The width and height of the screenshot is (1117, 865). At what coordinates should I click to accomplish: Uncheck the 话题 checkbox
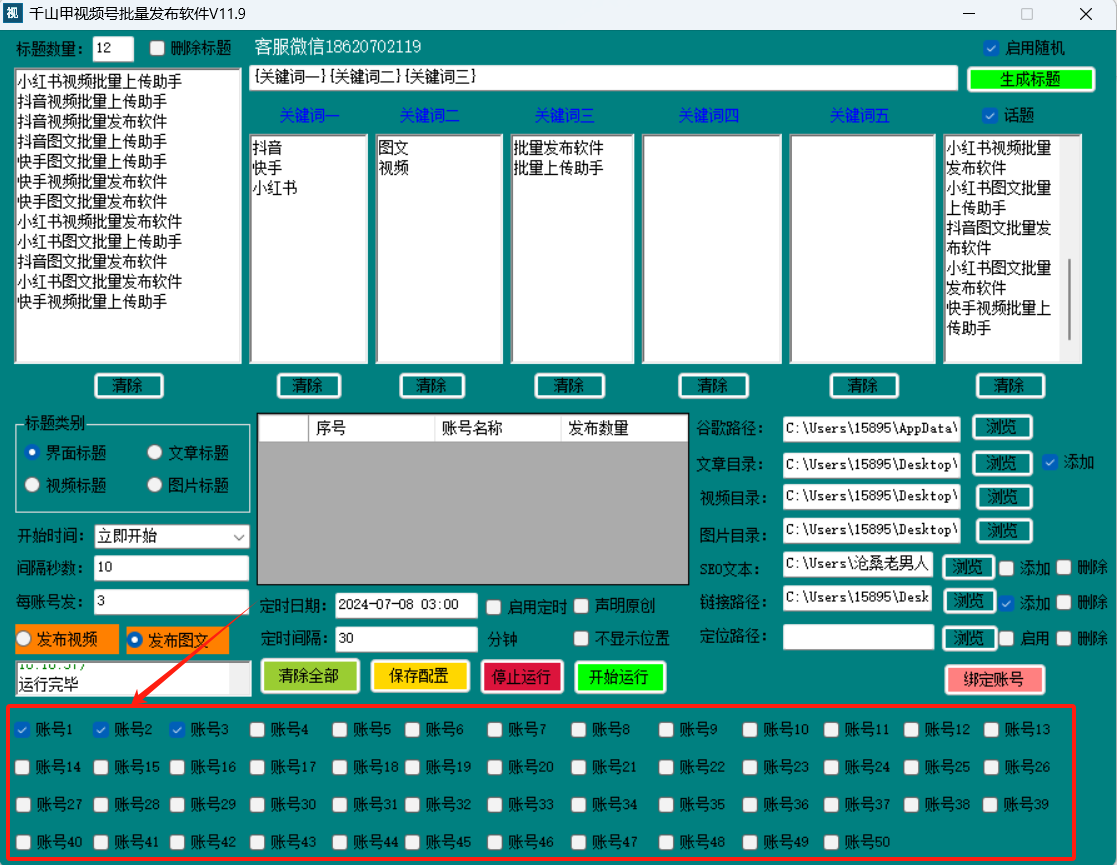click(990, 115)
